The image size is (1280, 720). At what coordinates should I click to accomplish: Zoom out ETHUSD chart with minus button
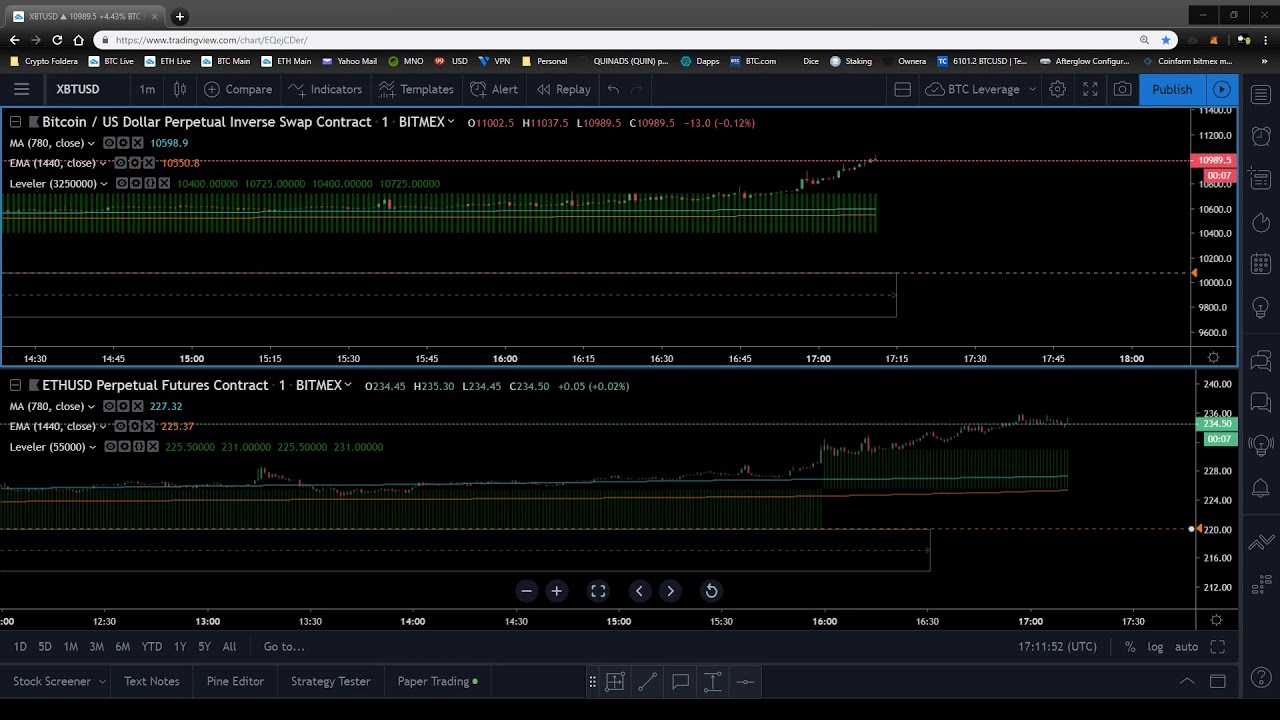click(x=527, y=591)
